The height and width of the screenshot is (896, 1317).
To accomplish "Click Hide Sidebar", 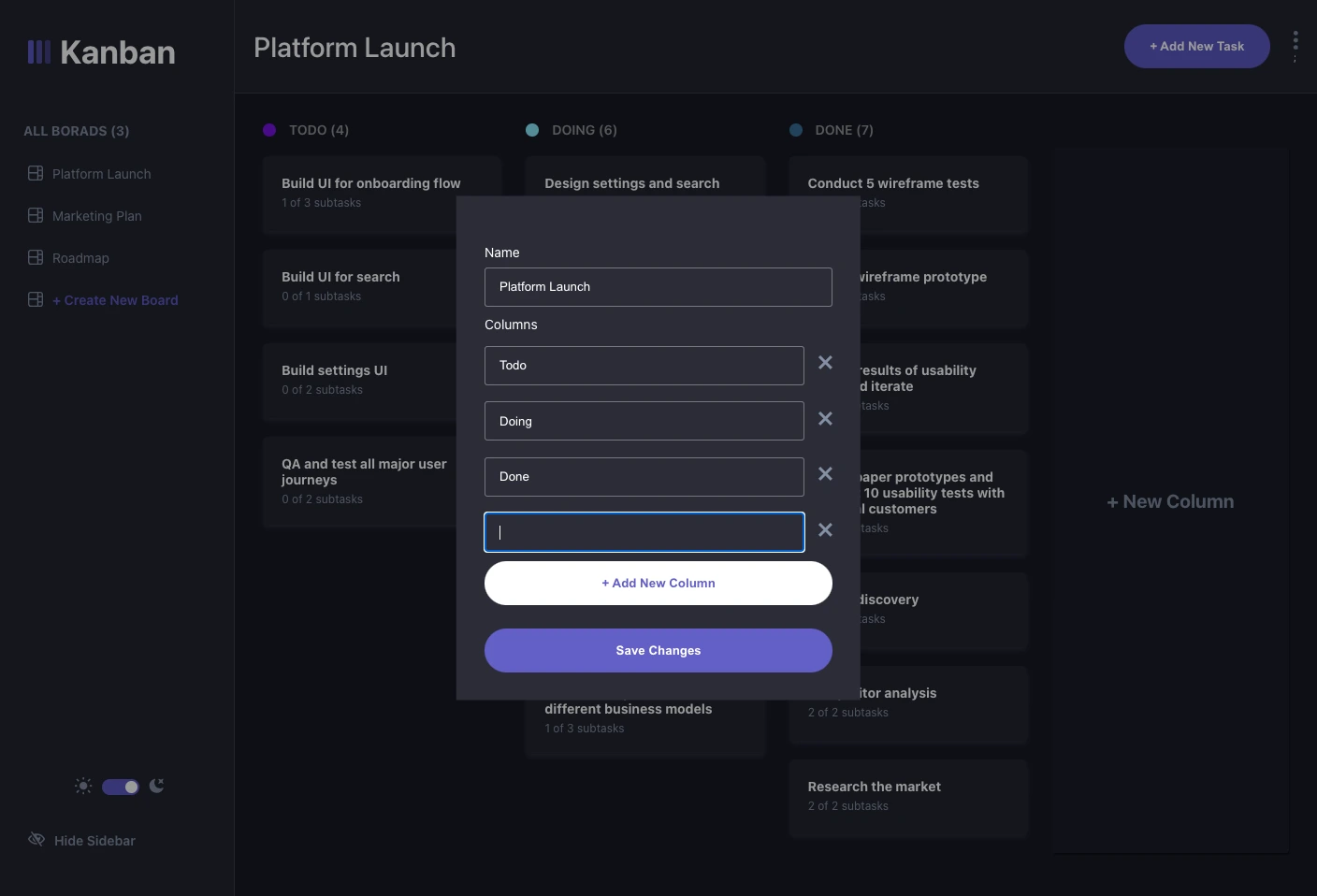I will tap(94, 841).
